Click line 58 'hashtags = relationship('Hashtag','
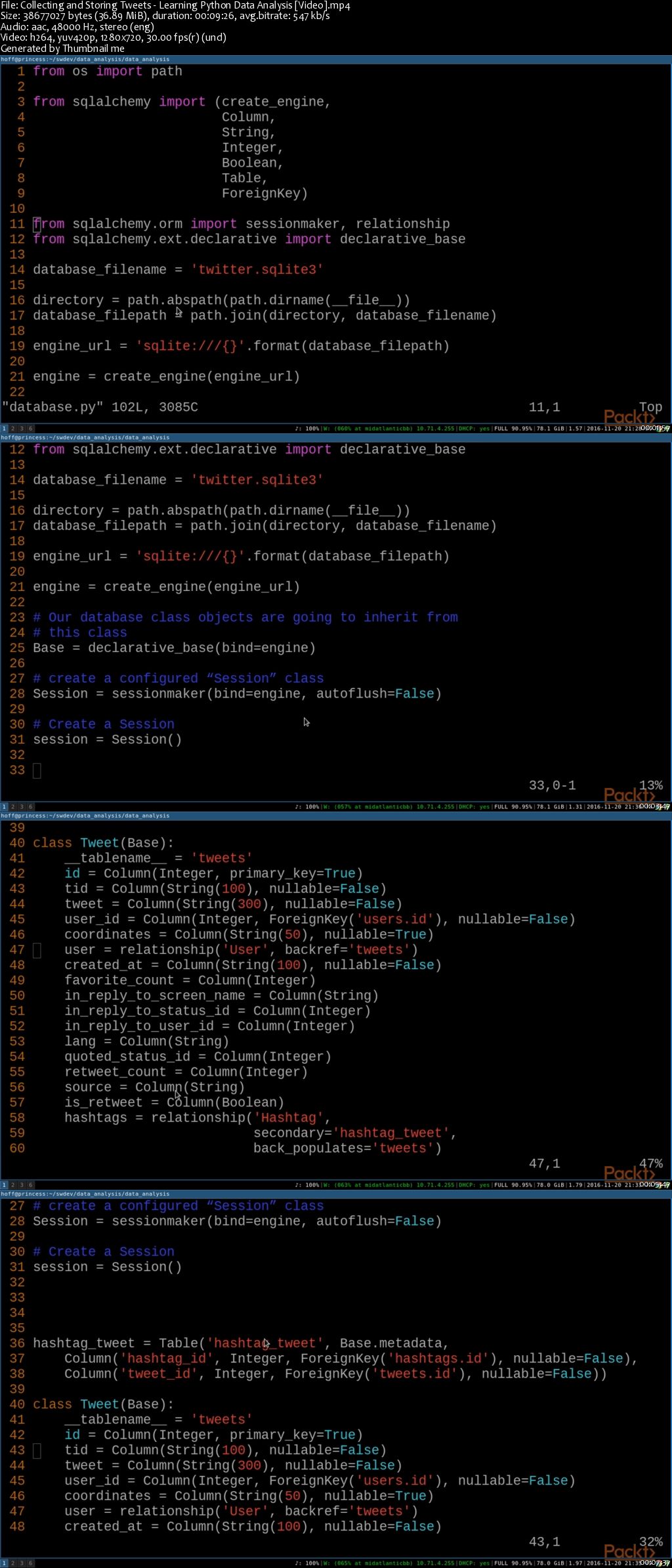 coord(198,1118)
